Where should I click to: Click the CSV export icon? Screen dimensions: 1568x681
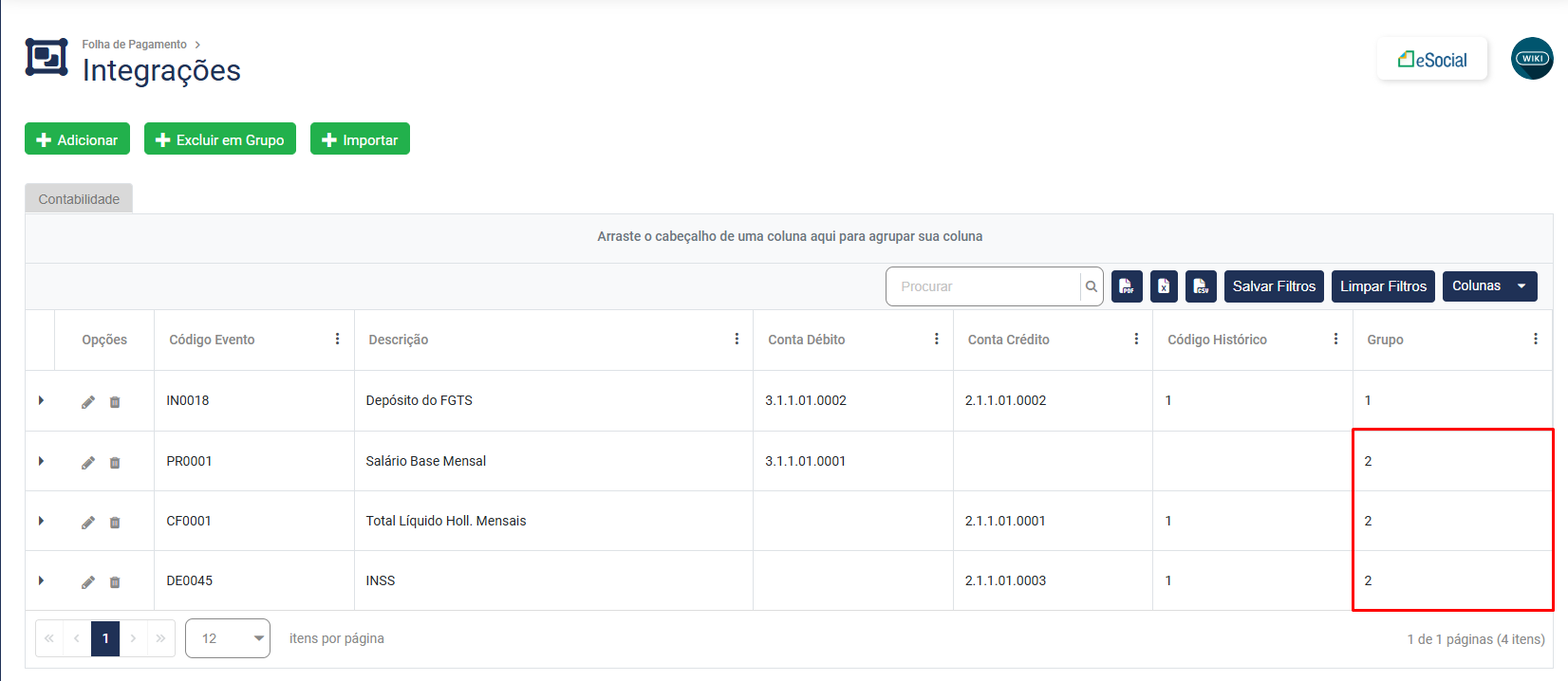1201,286
